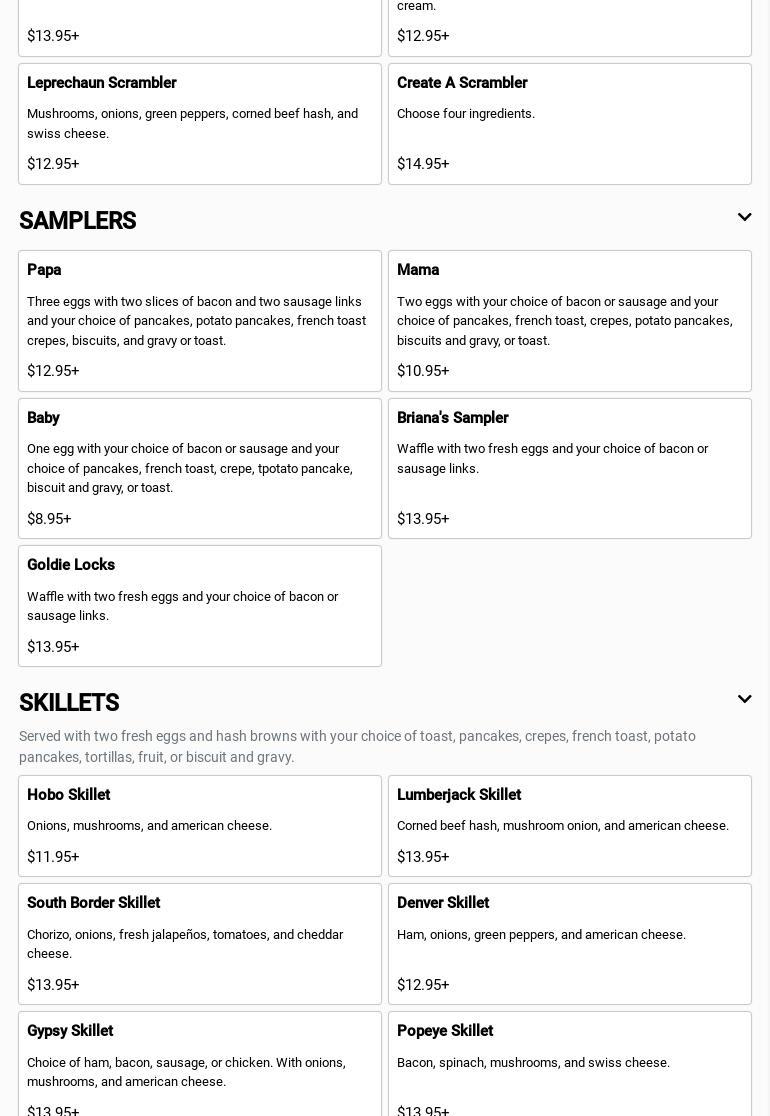Select the Lumberjack Skillet card
This screenshot has width=770, height=1116.
pos(569,825)
